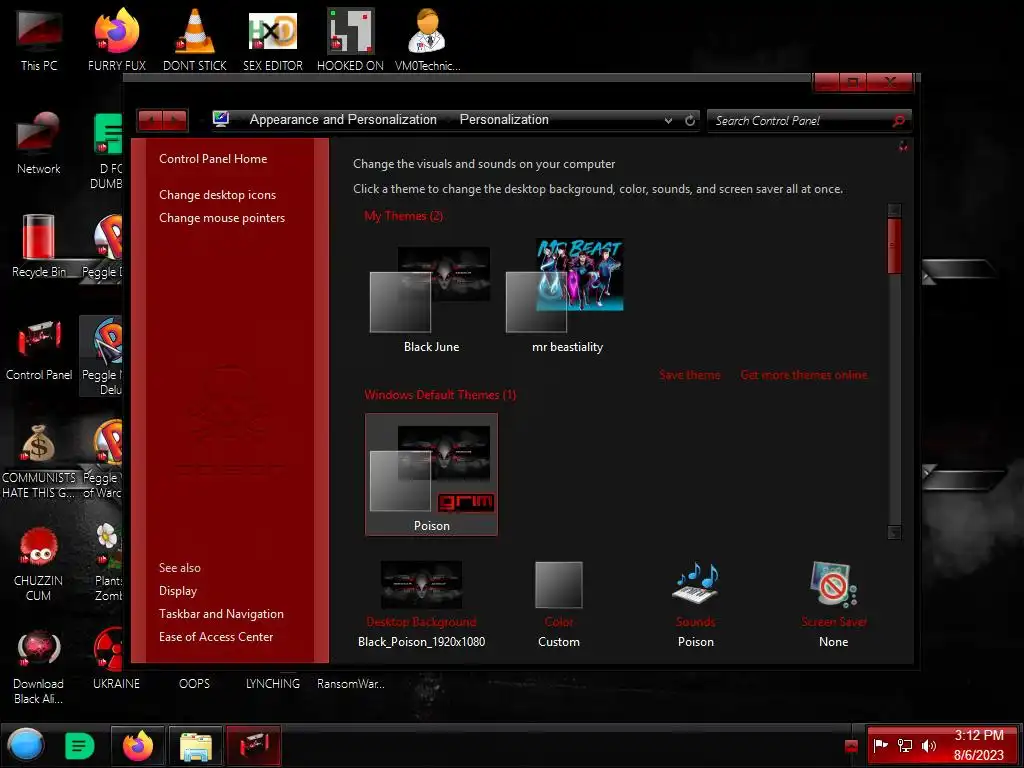Open Ease of Access Center link
This screenshot has height=768, width=1024.
click(x=216, y=637)
